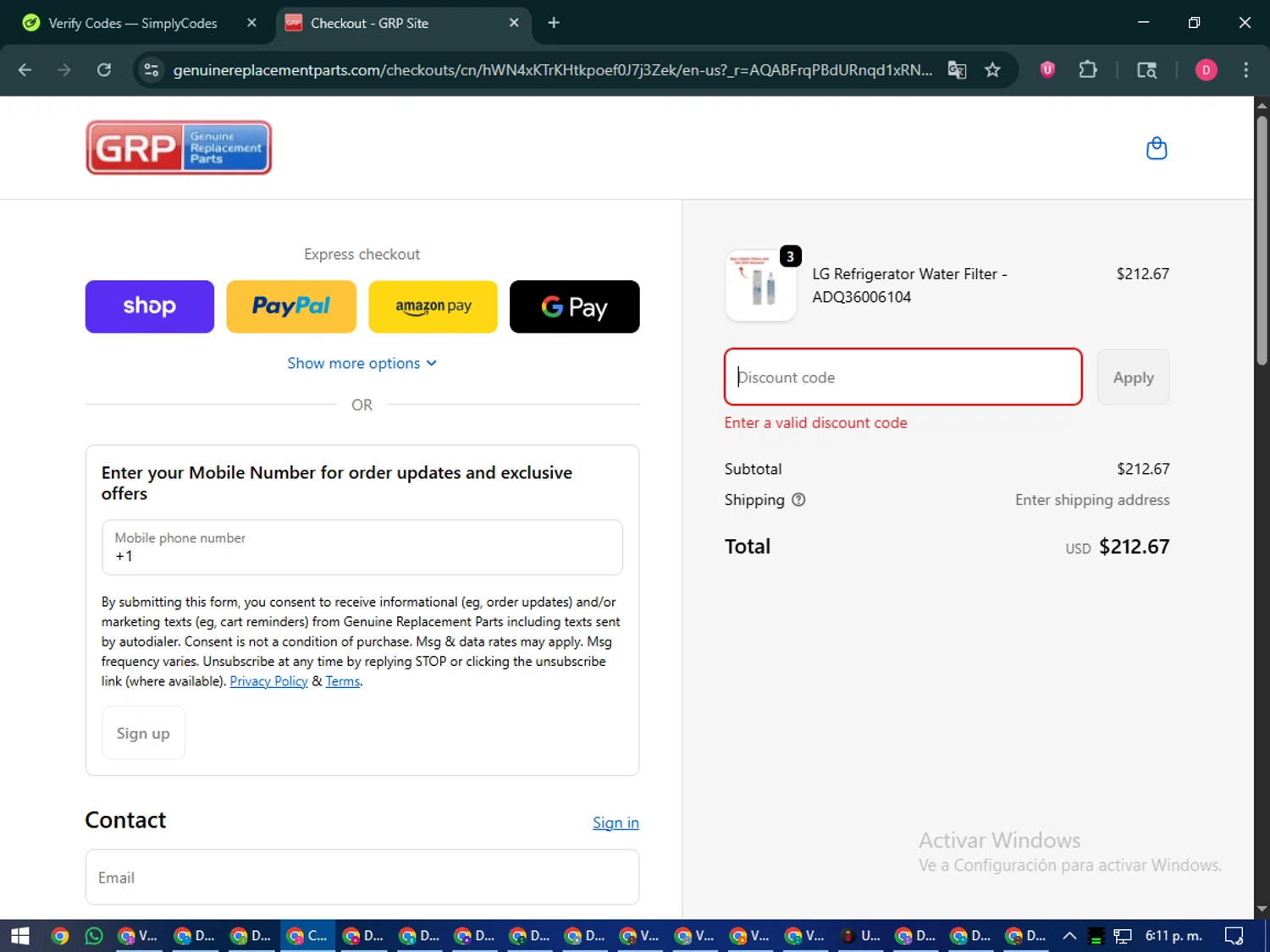Click the Sign up button
Image resolution: width=1270 pixels, height=952 pixels.
(x=143, y=733)
